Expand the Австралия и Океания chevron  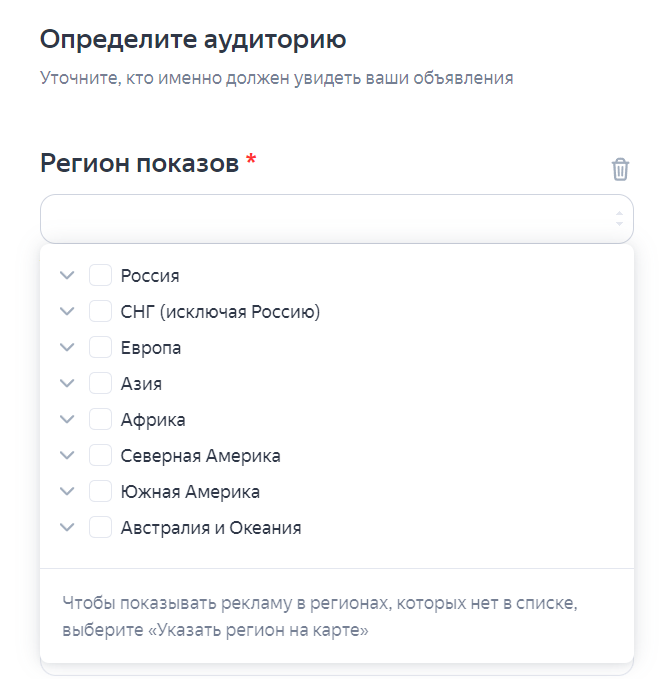coord(67,527)
